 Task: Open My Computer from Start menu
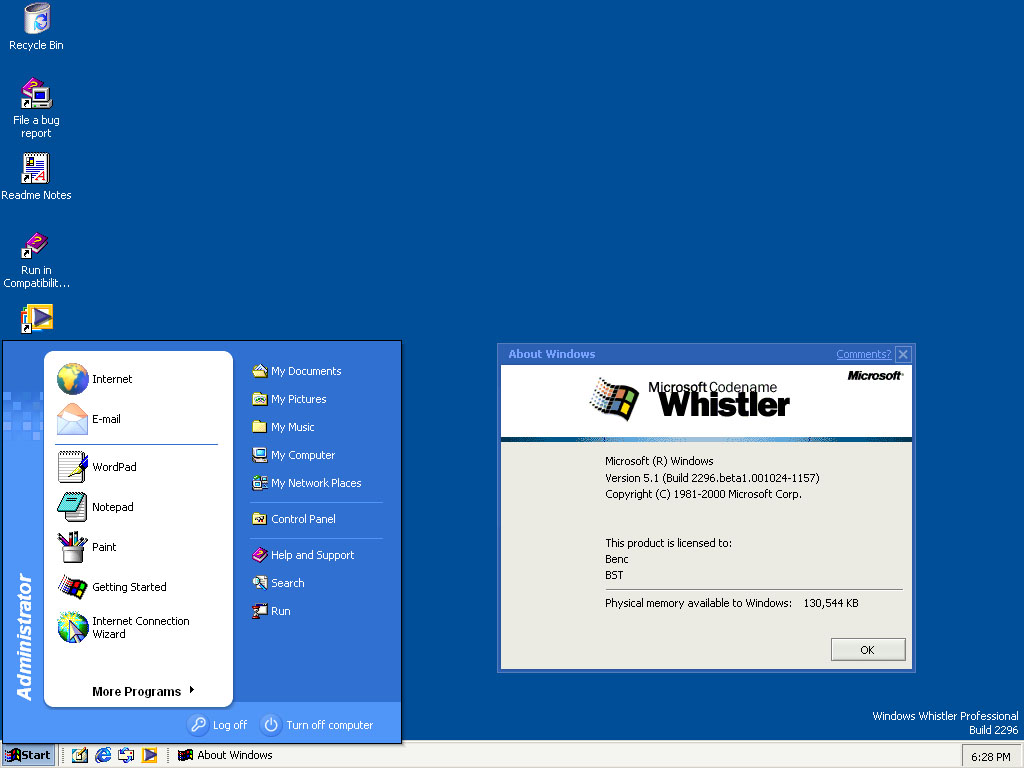point(294,455)
